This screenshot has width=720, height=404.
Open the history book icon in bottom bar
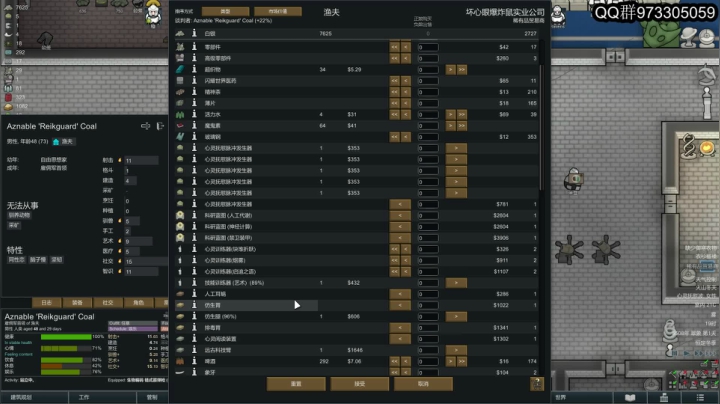click(630, 398)
